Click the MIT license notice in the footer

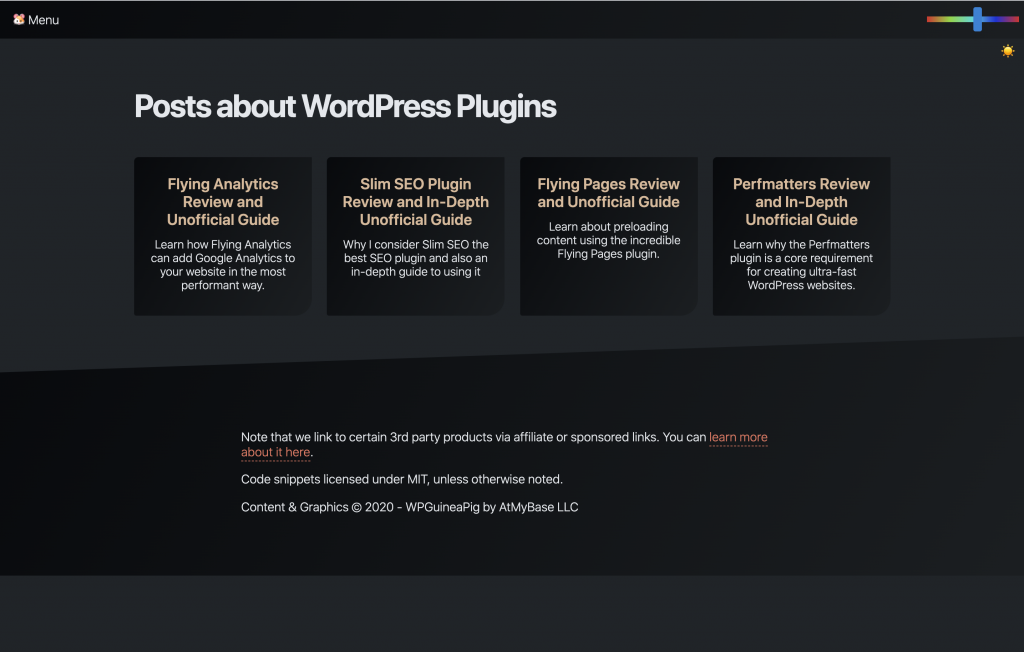(x=402, y=479)
